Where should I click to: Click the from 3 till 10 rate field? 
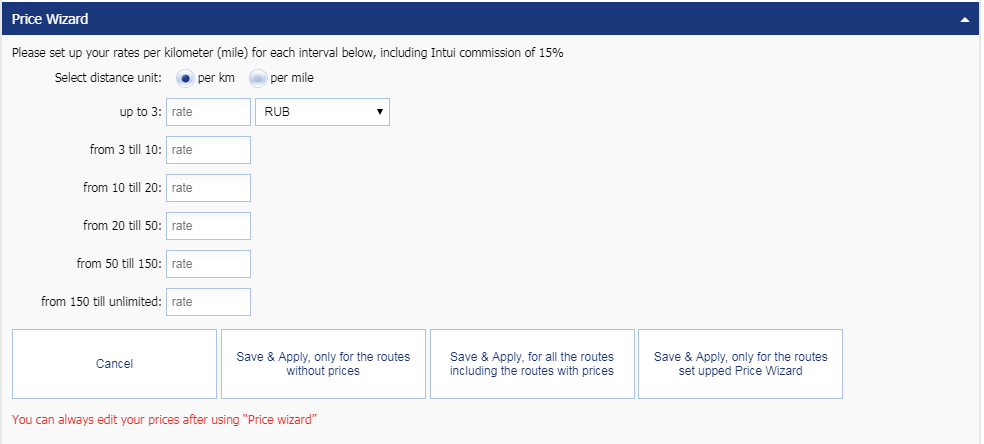click(x=208, y=150)
